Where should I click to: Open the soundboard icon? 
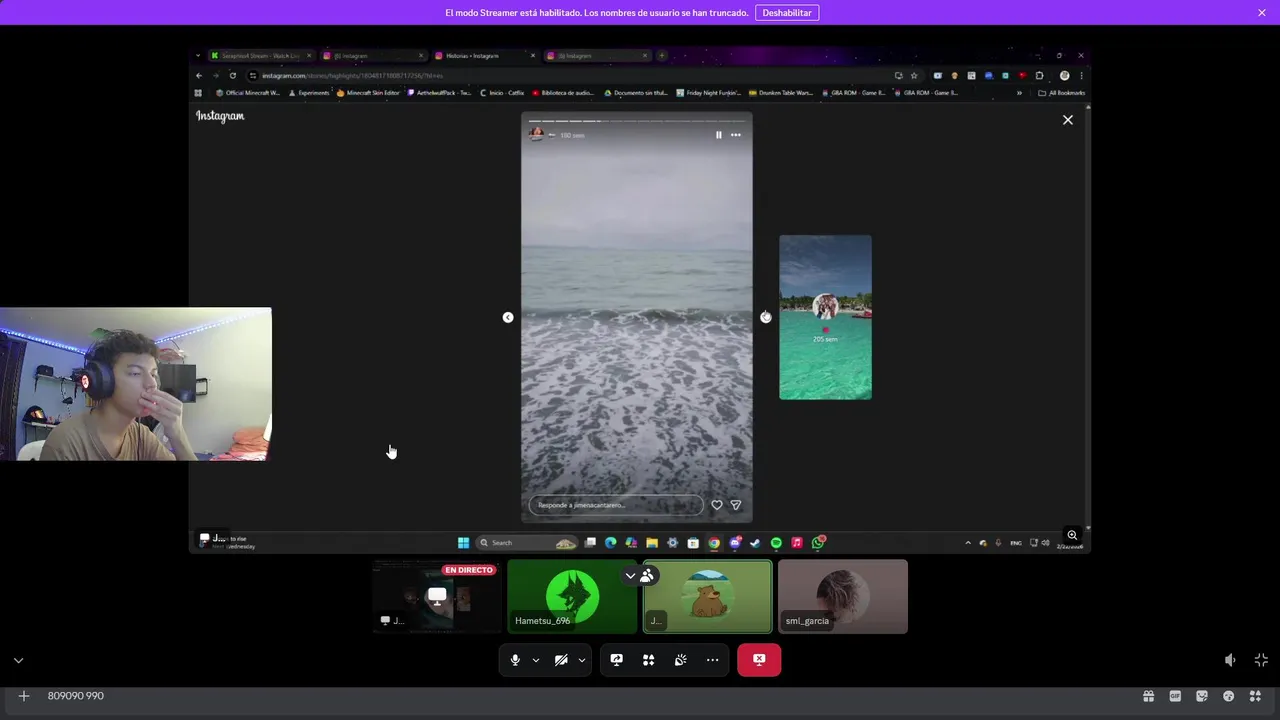(681, 660)
